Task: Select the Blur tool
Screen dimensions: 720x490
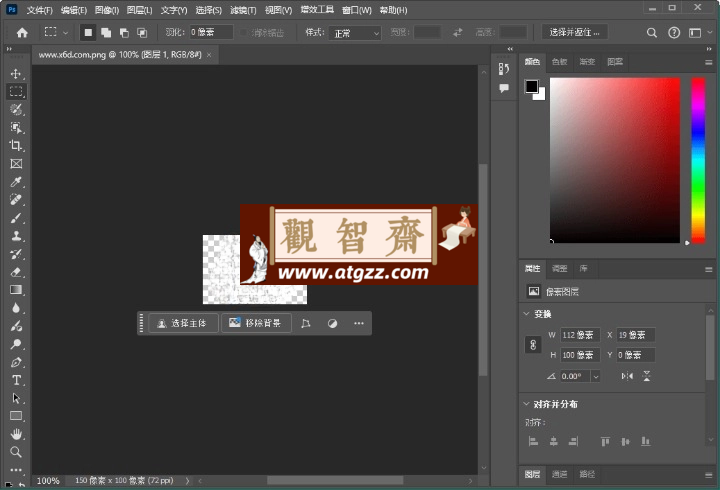Action: click(16, 308)
